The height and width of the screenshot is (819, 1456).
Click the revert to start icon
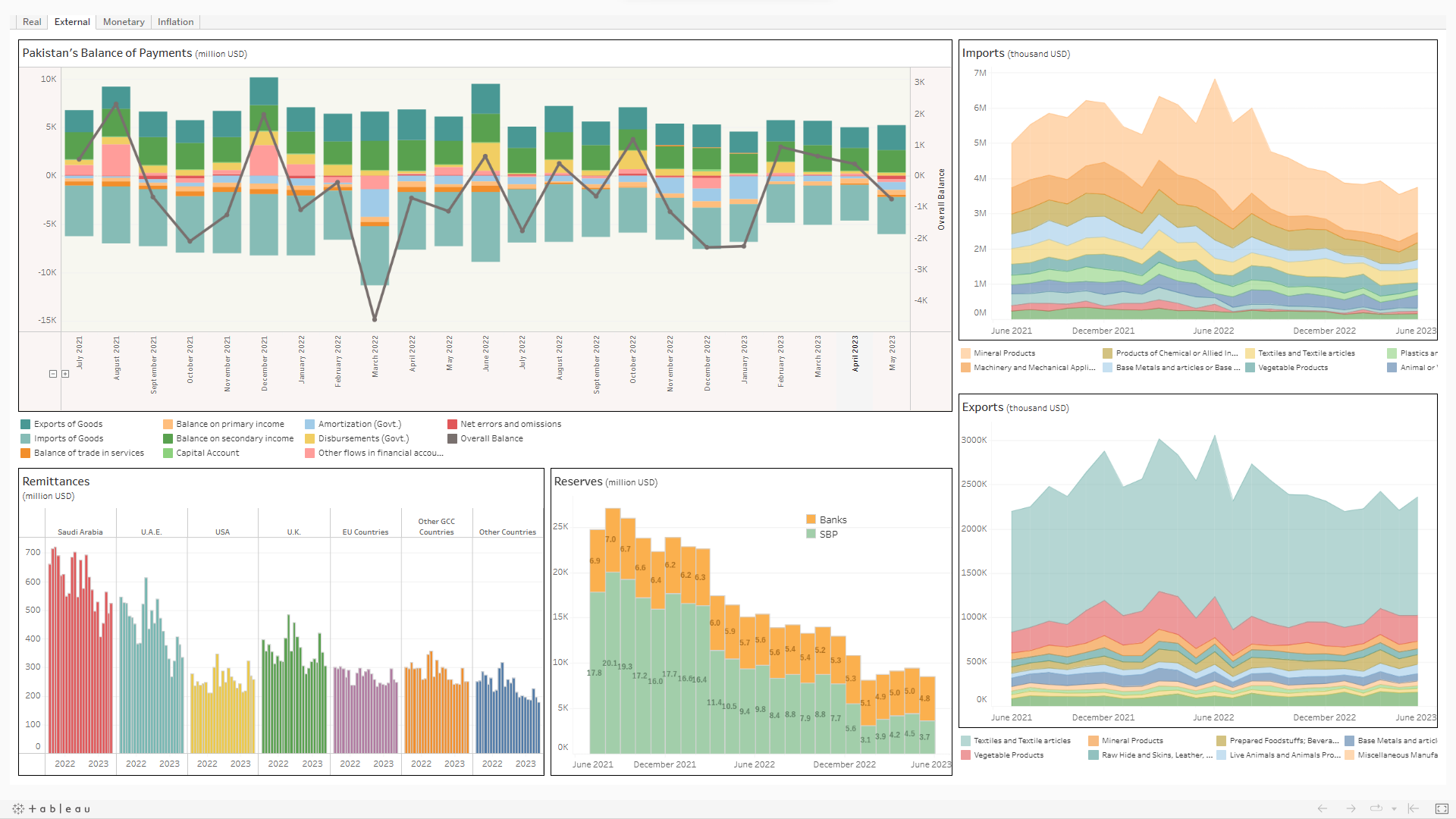point(1413,809)
